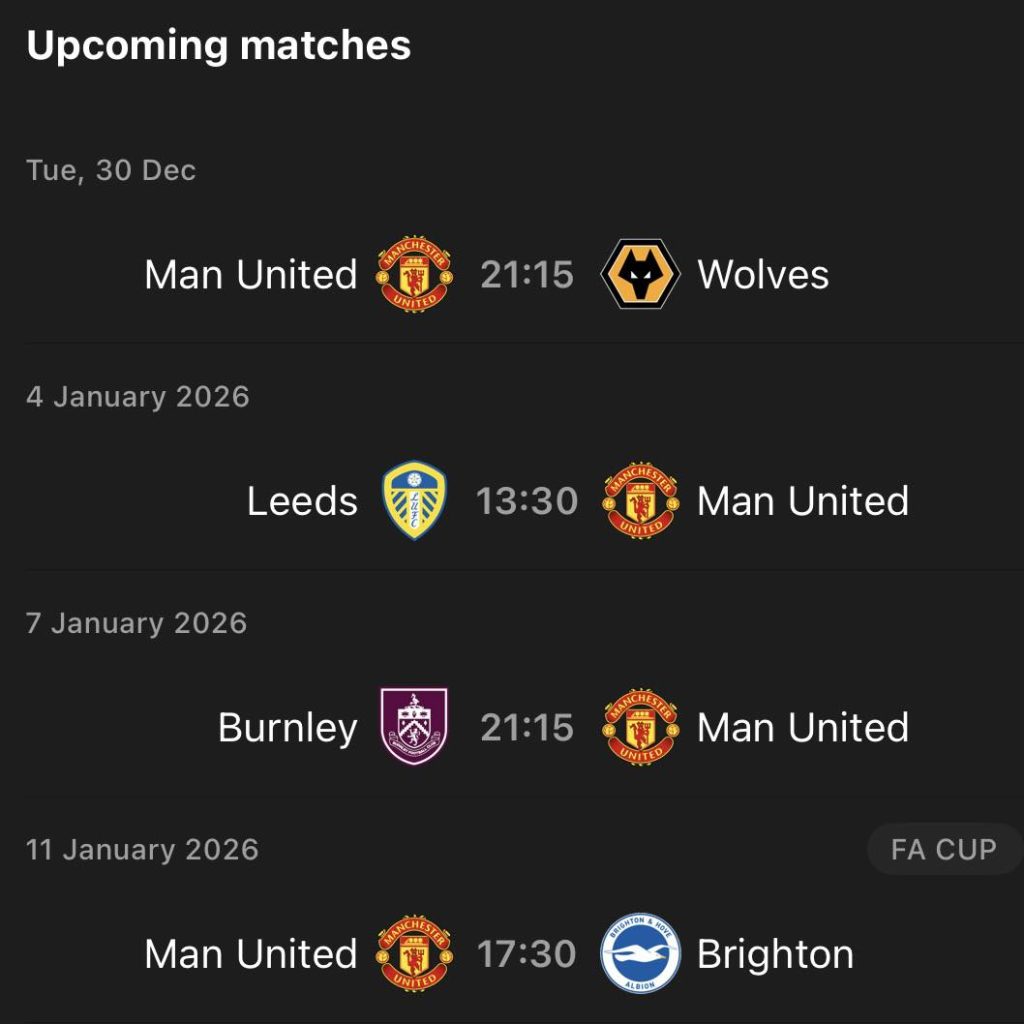This screenshot has width=1024, height=1024.
Task: Click Man United crest in Wolves match
Action: click(x=414, y=275)
